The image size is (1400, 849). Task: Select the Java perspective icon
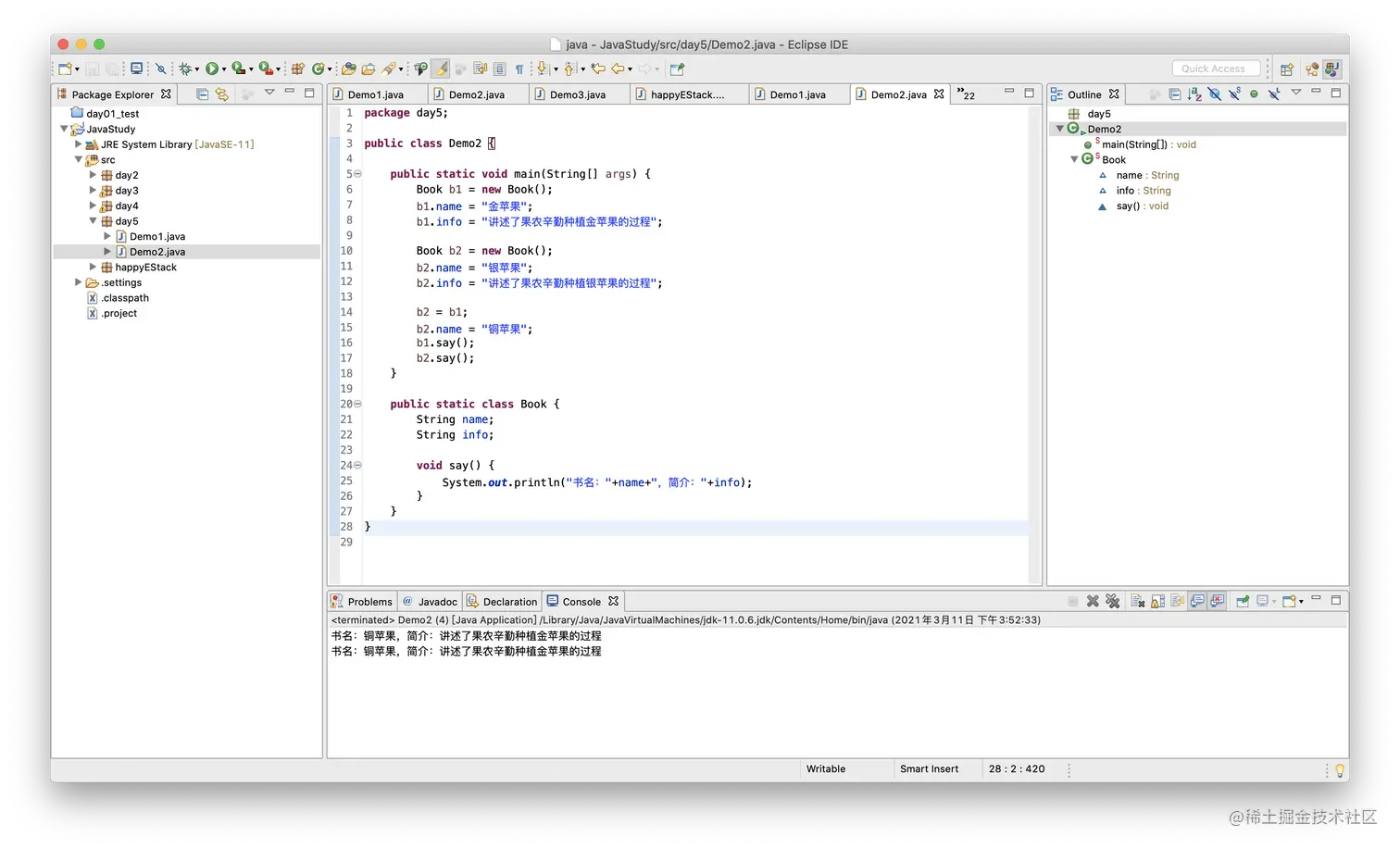click(x=1331, y=69)
